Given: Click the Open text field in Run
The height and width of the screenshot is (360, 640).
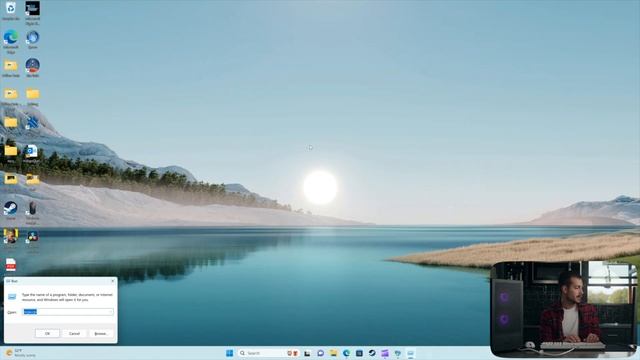Looking at the screenshot, I should coord(68,312).
